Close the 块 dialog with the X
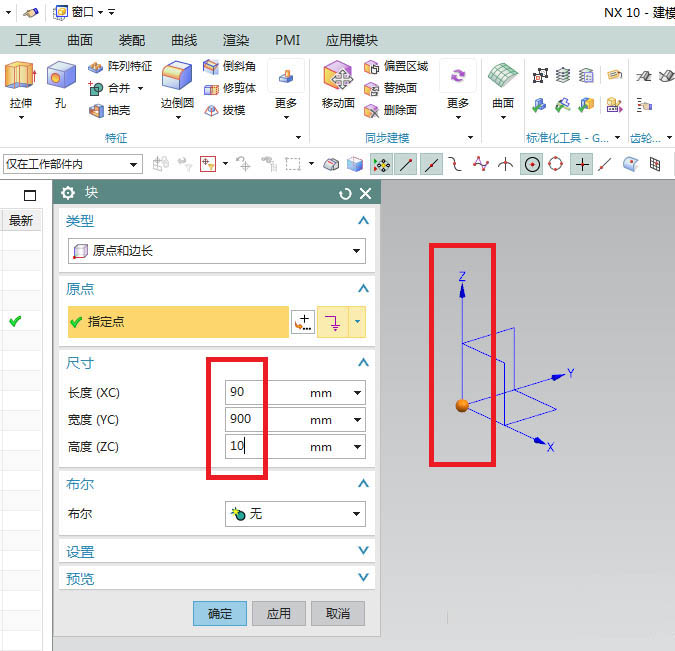The height and width of the screenshot is (651, 675). tap(365, 194)
